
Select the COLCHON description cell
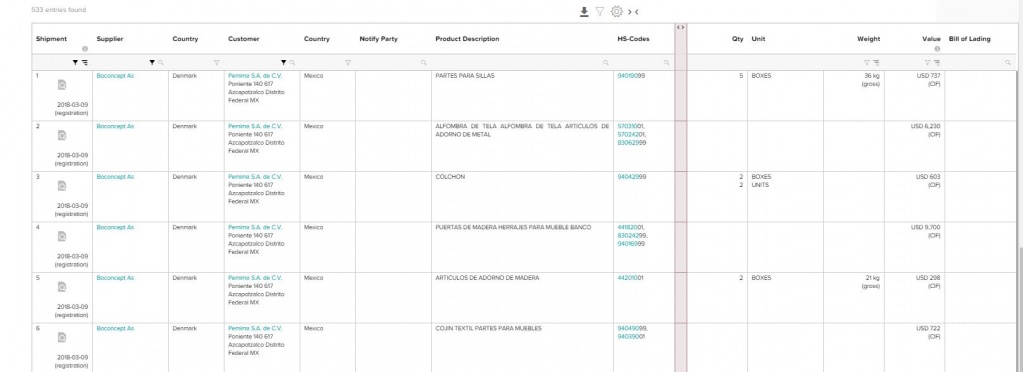[450, 177]
